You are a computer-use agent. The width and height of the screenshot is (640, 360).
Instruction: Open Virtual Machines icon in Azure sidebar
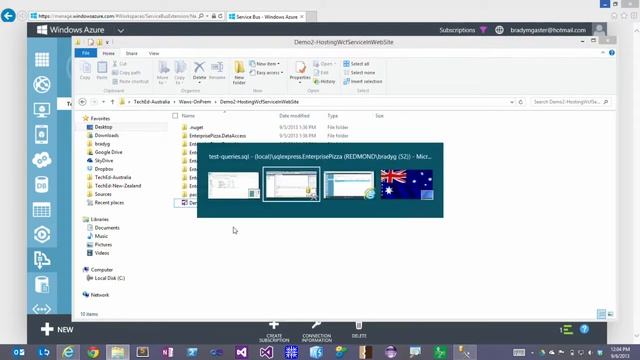pos(42,110)
